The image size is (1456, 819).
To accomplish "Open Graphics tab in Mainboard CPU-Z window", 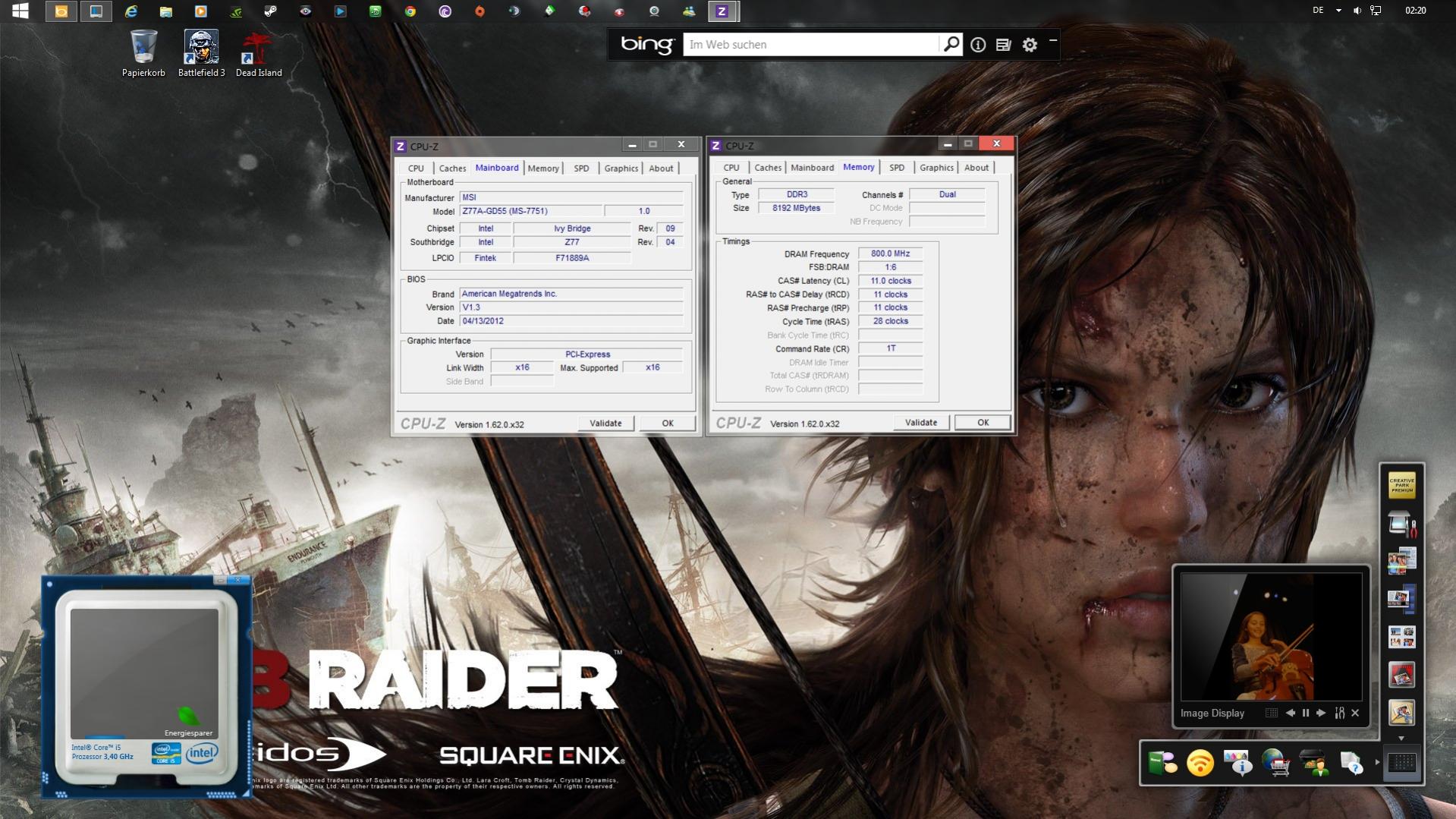I will [621, 169].
